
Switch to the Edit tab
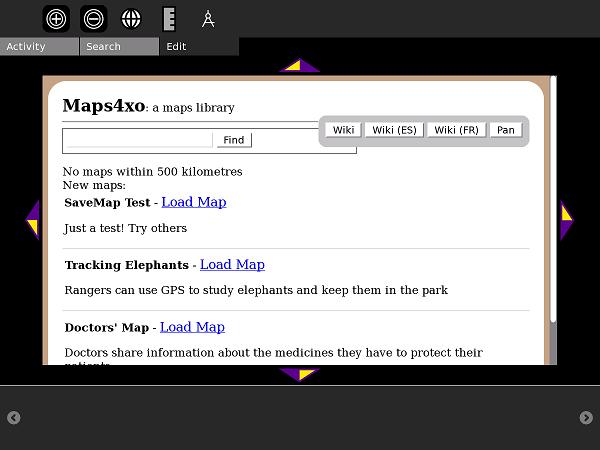coord(199,47)
